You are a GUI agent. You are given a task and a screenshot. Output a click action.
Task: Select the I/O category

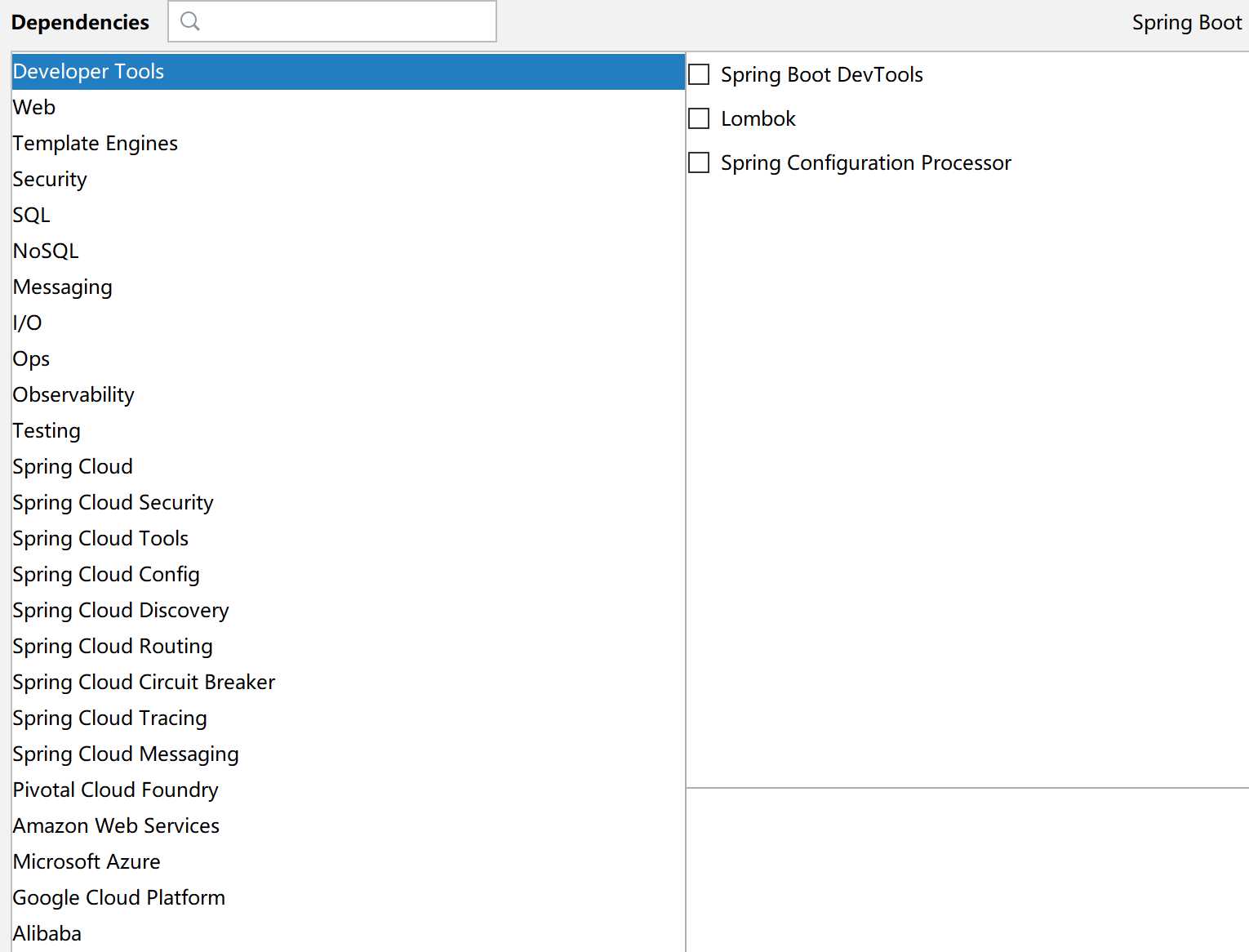(x=349, y=323)
